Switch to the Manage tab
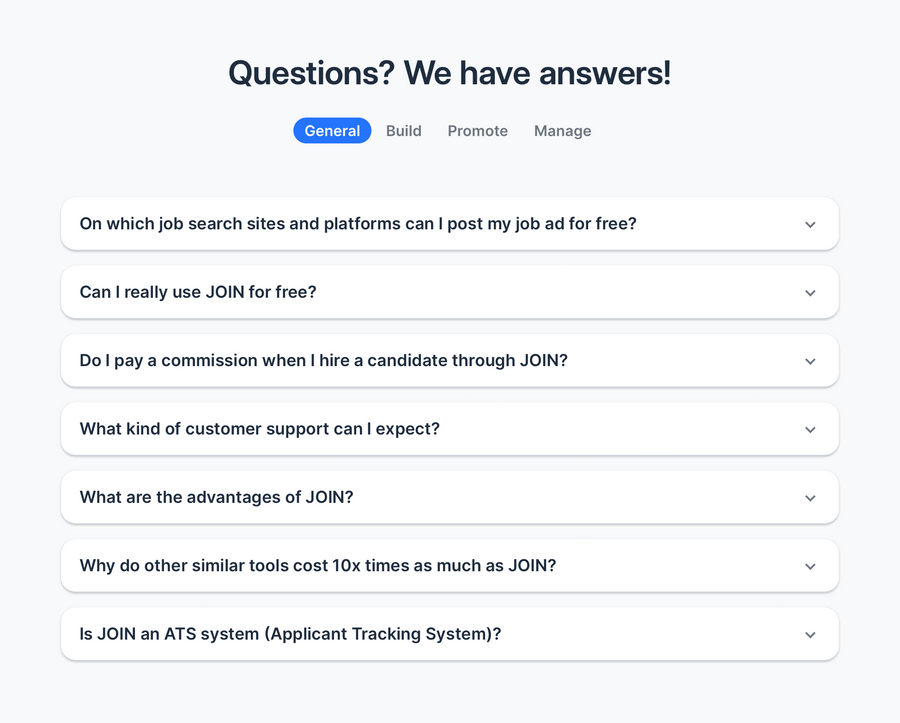Screen dimensions: 900x723 click(x=562, y=130)
